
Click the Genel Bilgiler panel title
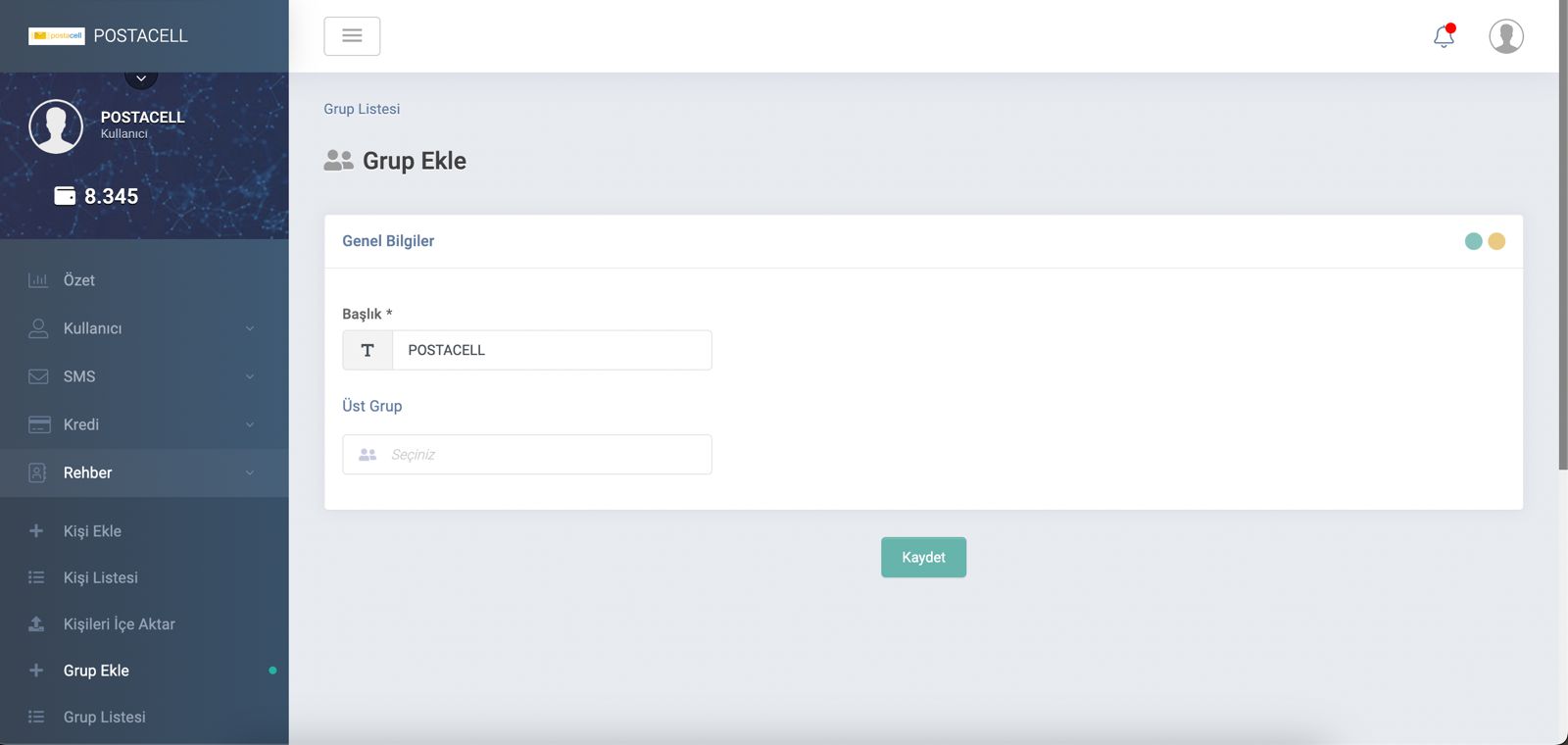tap(388, 241)
